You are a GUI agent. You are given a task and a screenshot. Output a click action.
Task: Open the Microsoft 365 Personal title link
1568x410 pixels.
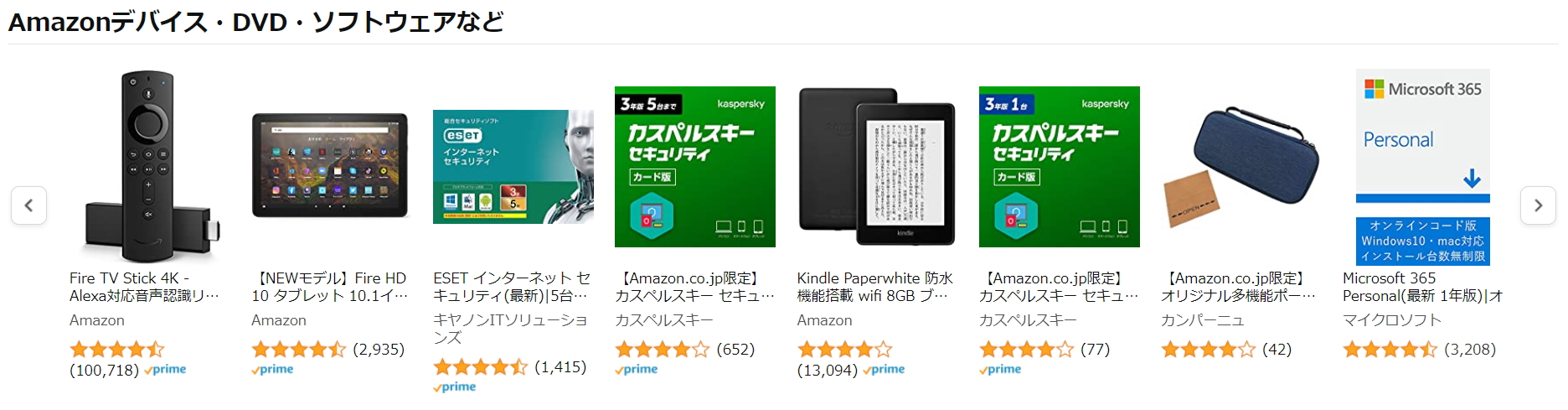(x=1421, y=287)
